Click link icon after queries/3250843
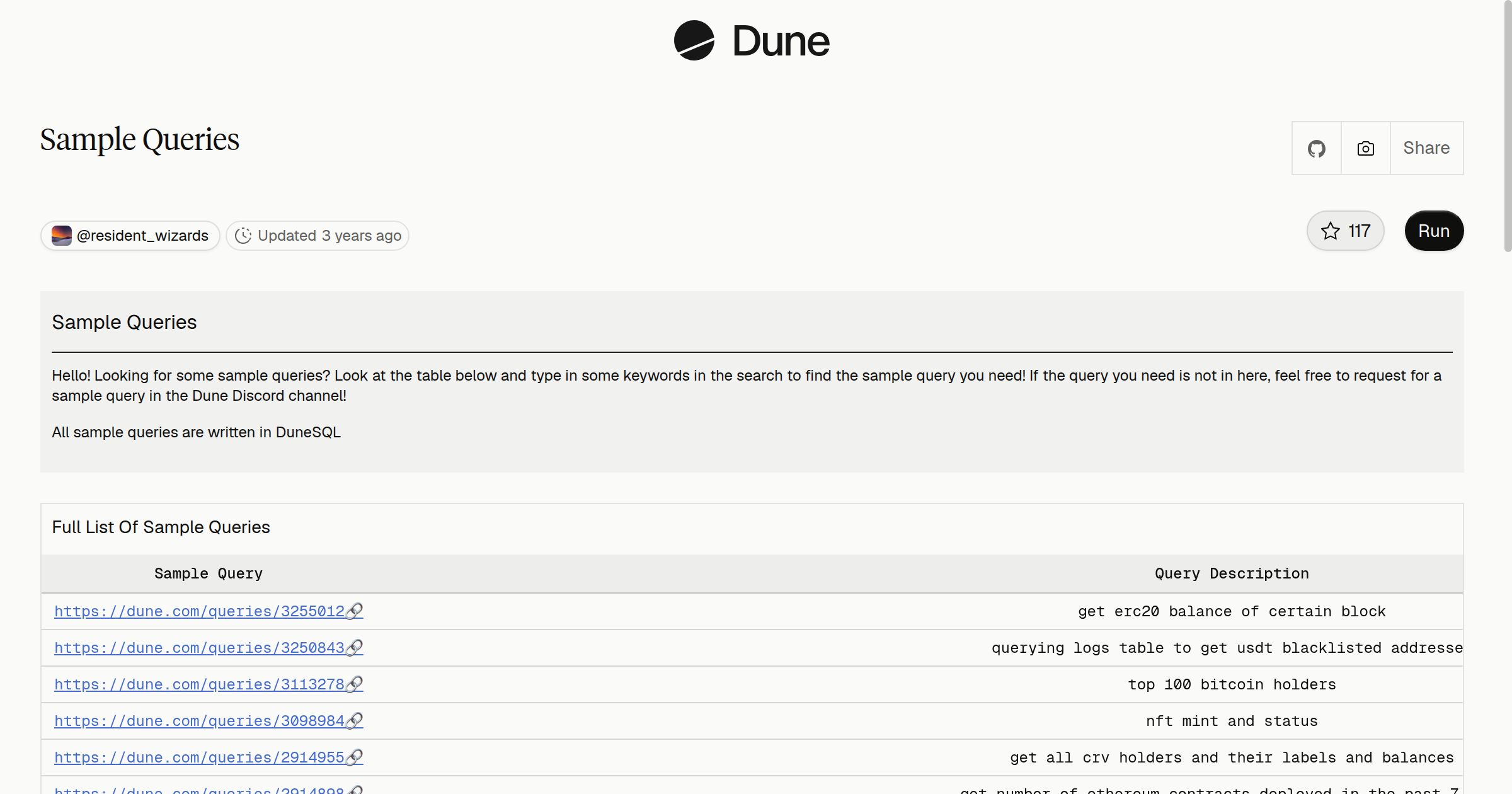 355,648
